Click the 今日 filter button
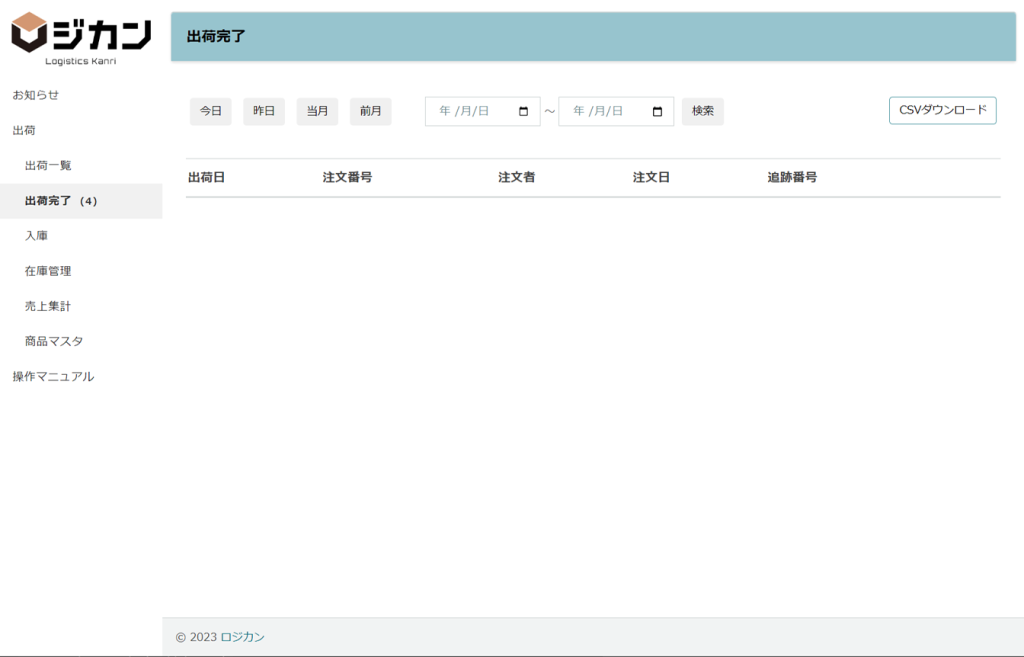 coord(210,111)
